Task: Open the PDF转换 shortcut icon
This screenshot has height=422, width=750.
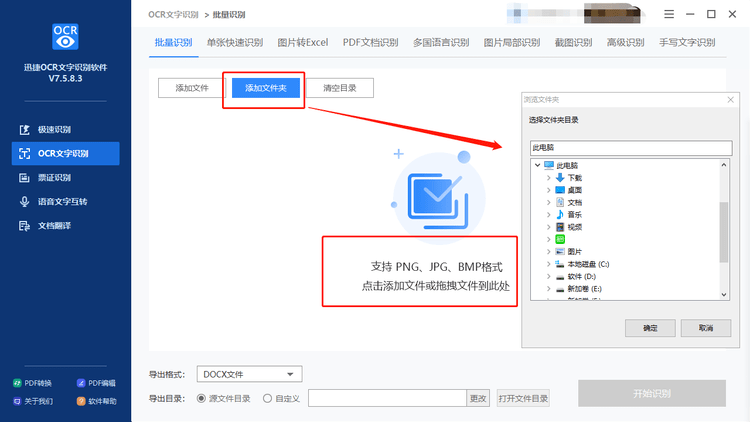Action: coord(17,383)
